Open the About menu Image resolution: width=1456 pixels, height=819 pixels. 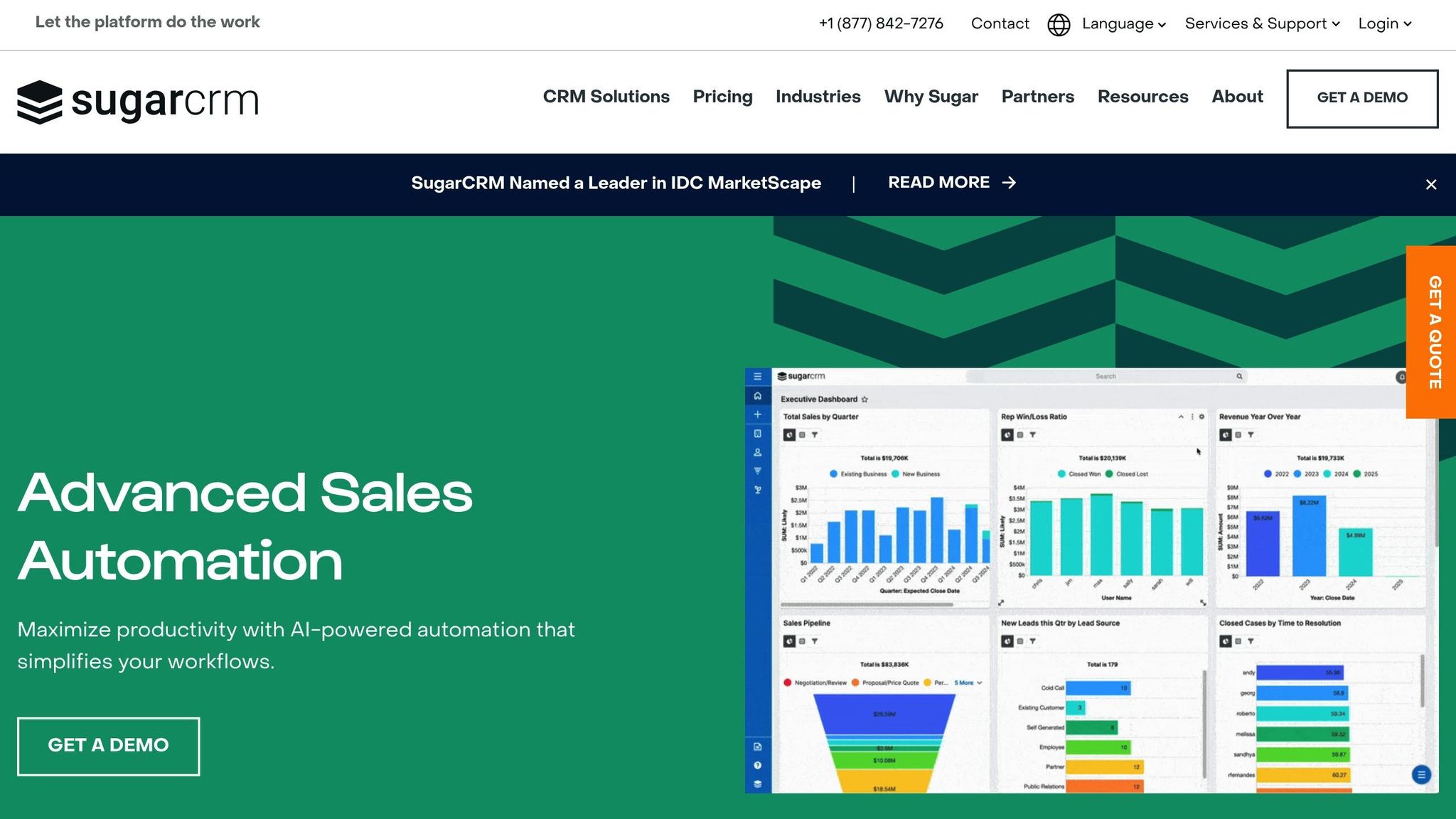pos(1238,97)
